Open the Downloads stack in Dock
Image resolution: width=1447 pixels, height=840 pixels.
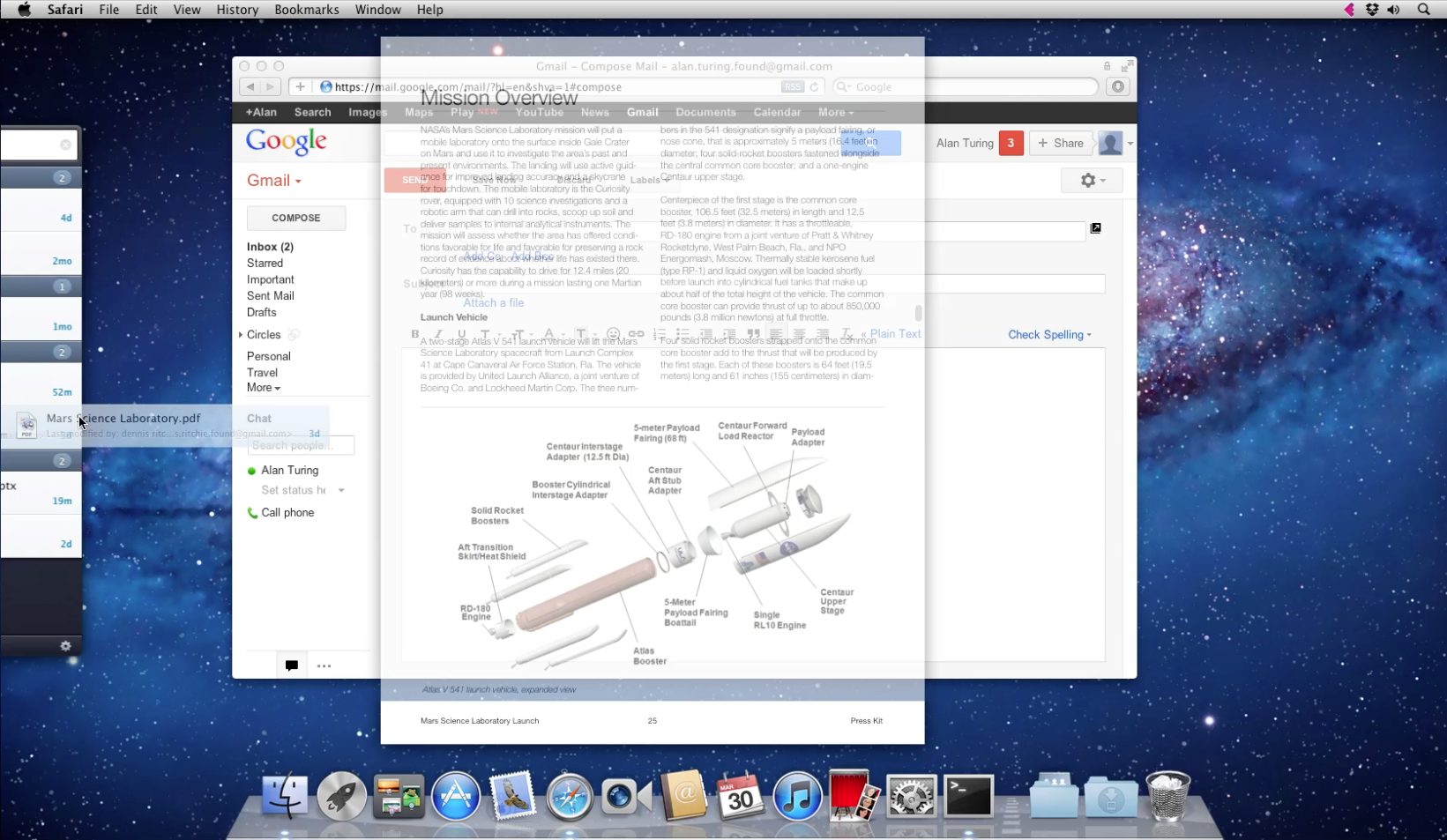point(1110,797)
